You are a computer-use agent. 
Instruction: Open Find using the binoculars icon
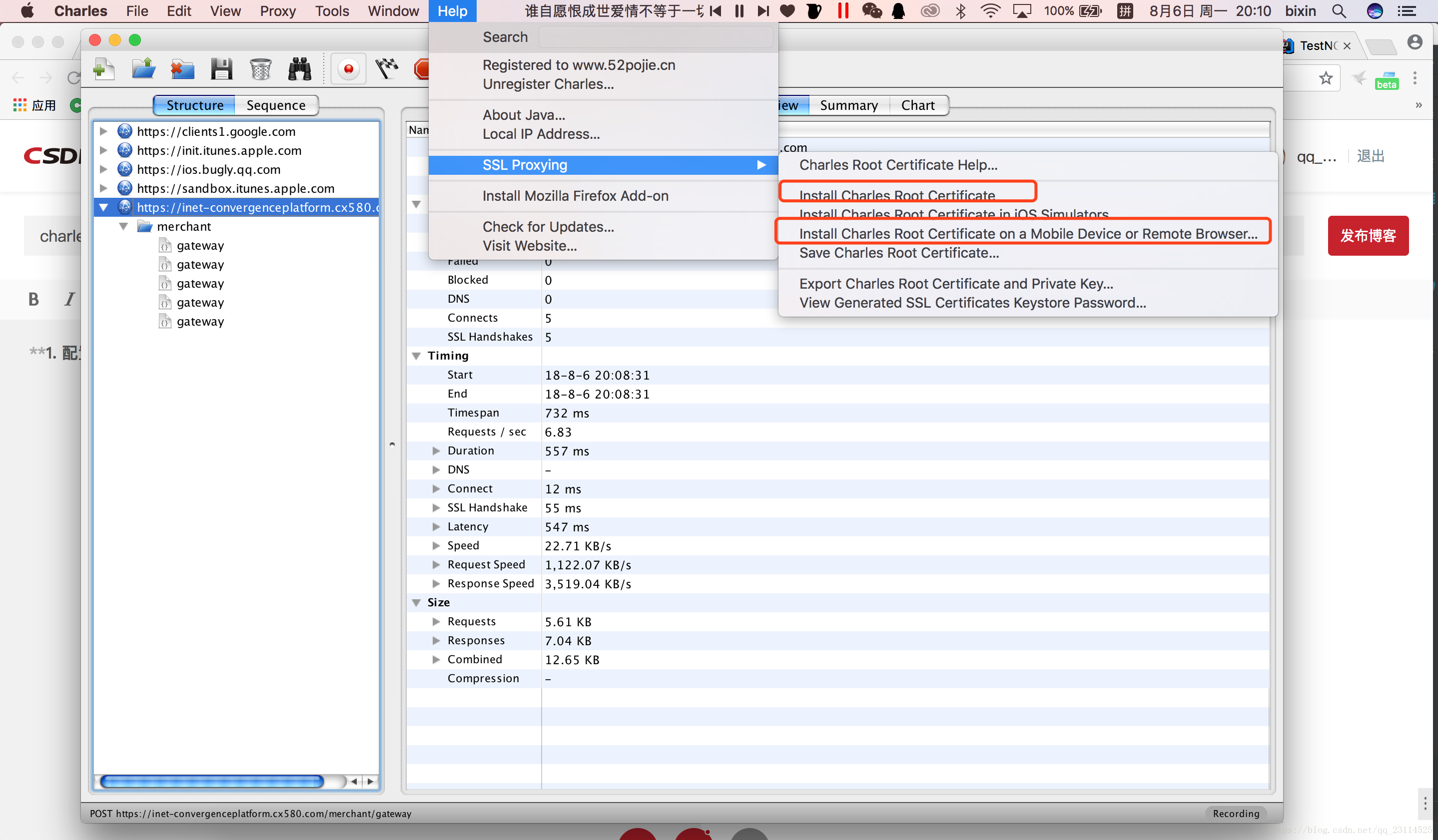point(300,69)
